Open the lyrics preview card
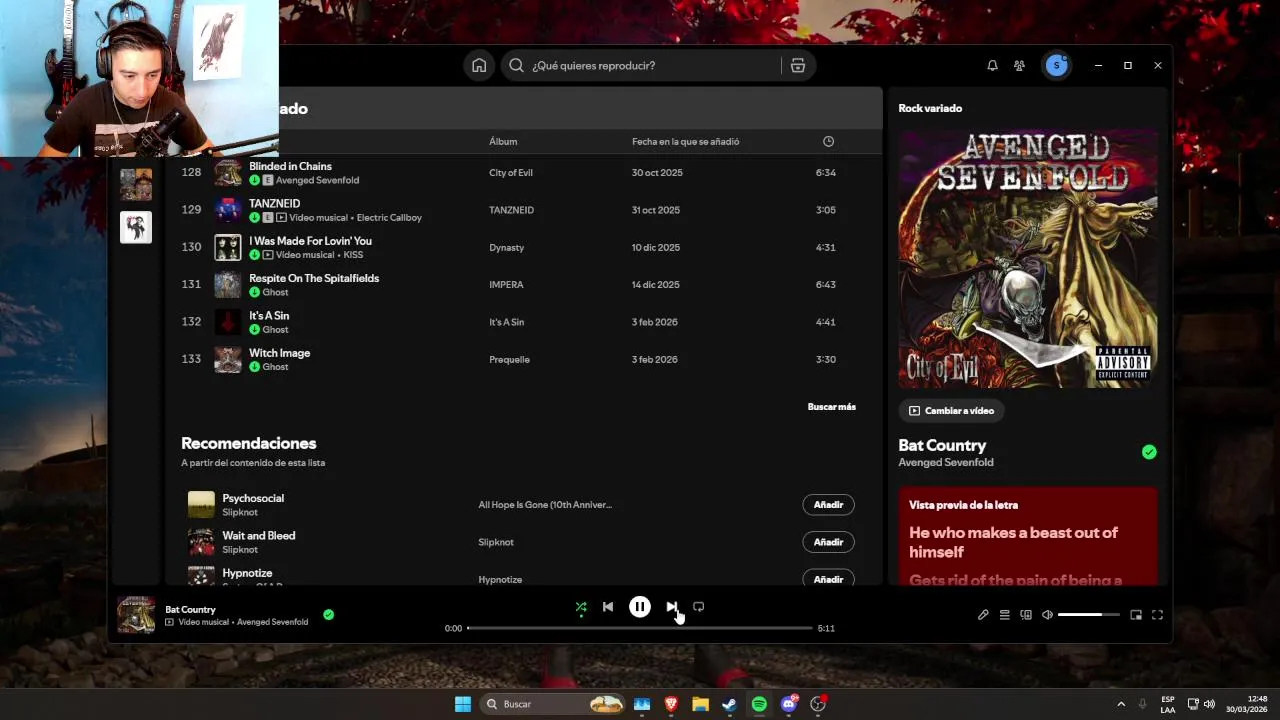The width and height of the screenshot is (1280, 720). (x=1028, y=536)
